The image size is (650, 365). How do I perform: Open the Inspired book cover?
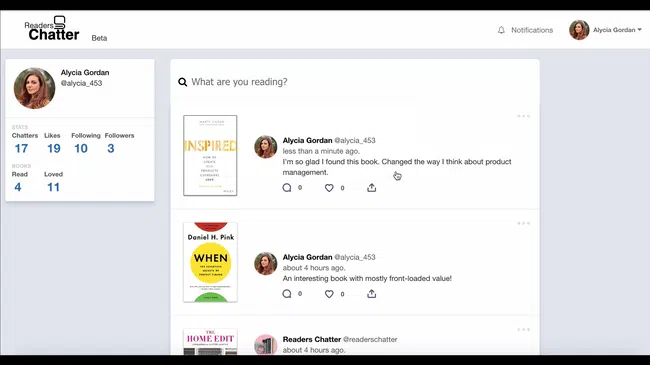point(210,156)
